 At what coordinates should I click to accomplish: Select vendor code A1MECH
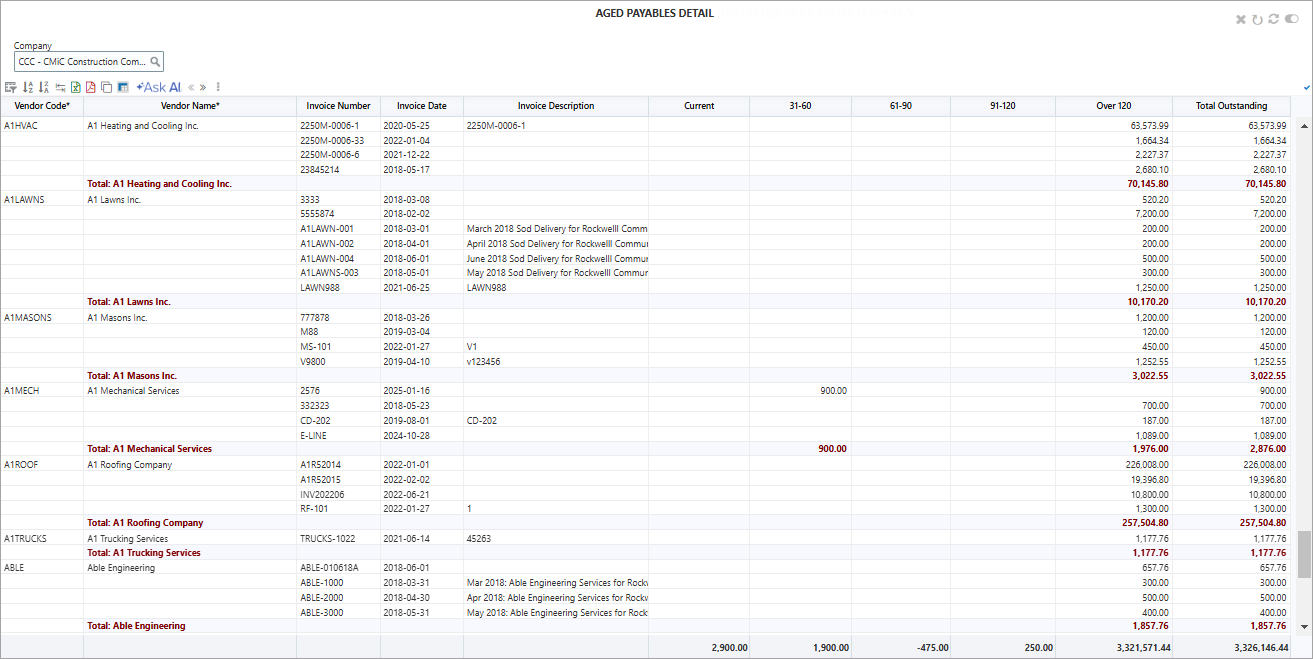coord(22,391)
